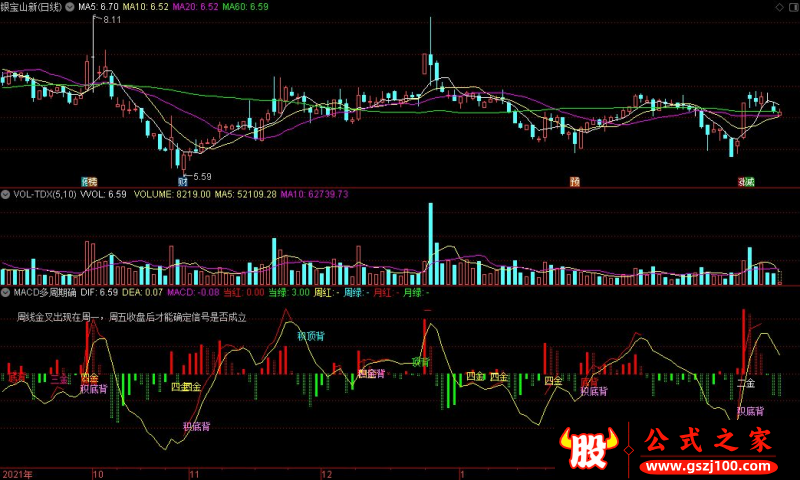The width and height of the screenshot is (800, 480).
Task: Click the 二金 signal label
Action: [x=746, y=383]
